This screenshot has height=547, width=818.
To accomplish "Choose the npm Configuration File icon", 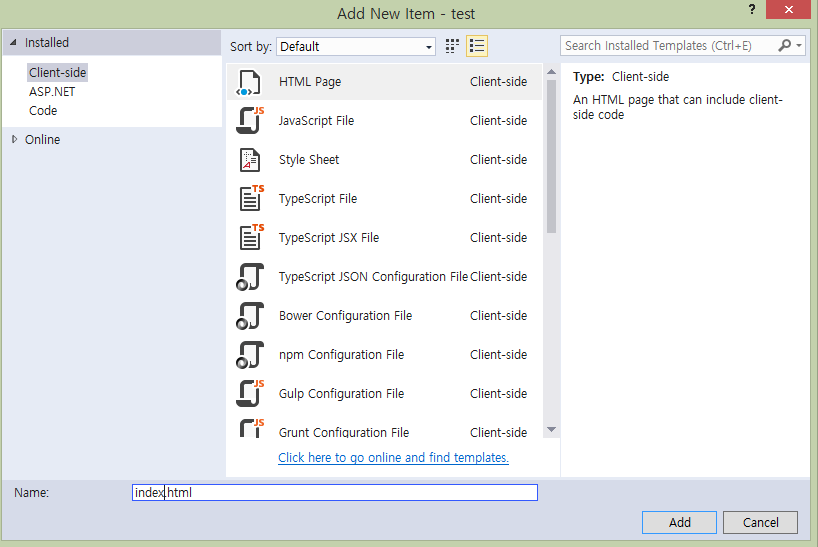I will coord(249,355).
